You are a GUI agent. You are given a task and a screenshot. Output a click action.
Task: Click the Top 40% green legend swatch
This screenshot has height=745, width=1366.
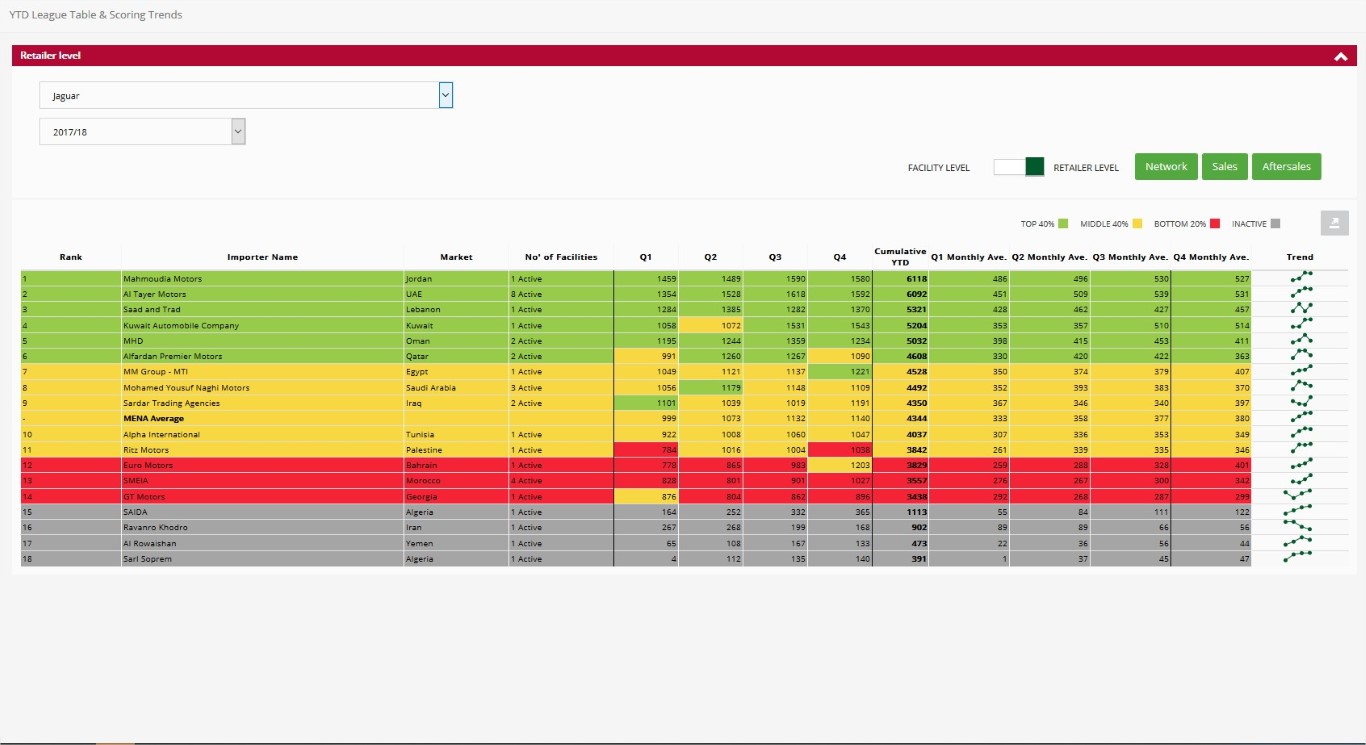pos(1063,224)
